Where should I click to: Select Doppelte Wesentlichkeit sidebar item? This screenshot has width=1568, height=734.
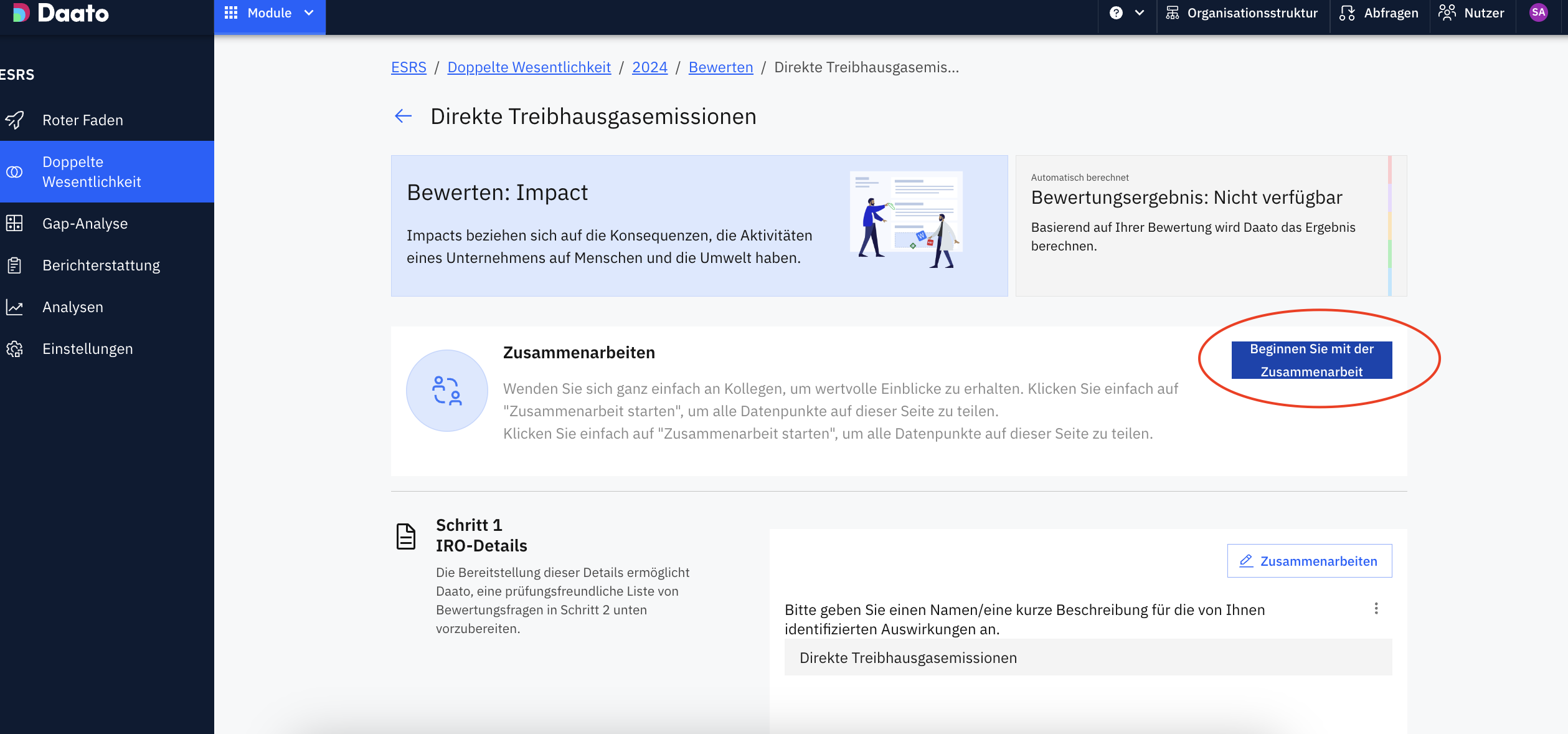tap(92, 172)
